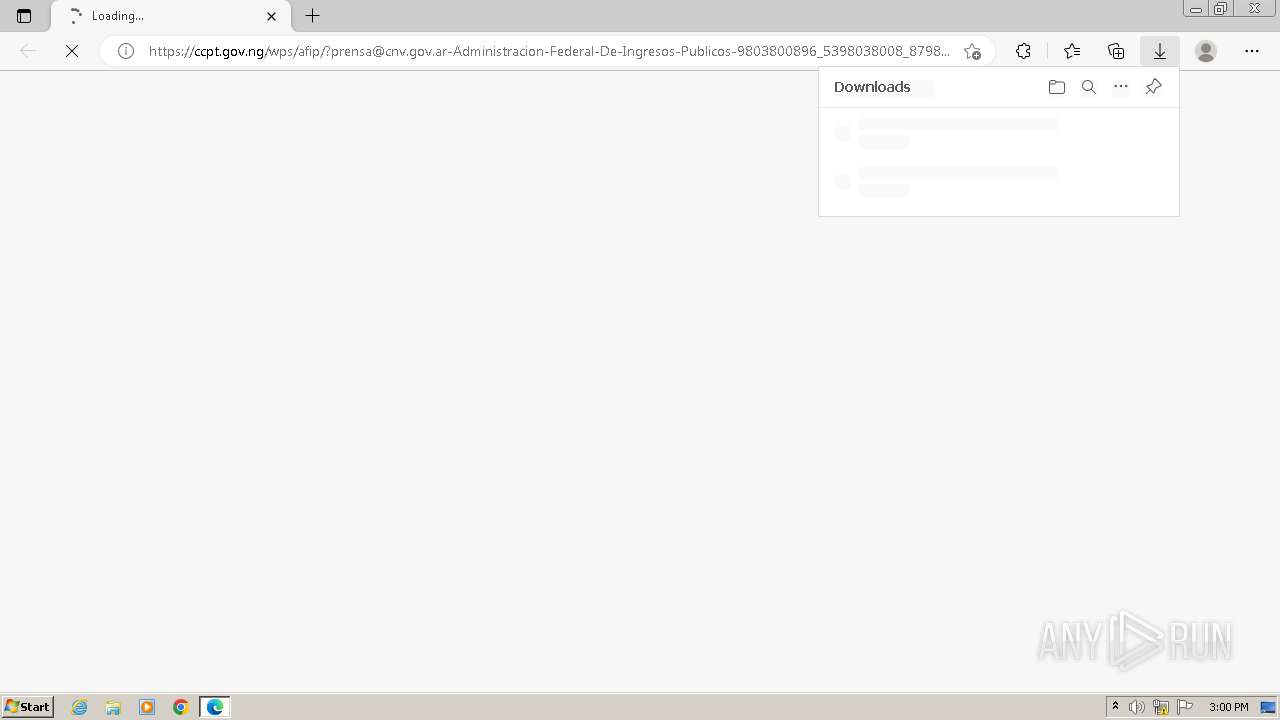Open the Collections icon
This screenshot has width=1280, height=720.
[x=1116, y=51]
